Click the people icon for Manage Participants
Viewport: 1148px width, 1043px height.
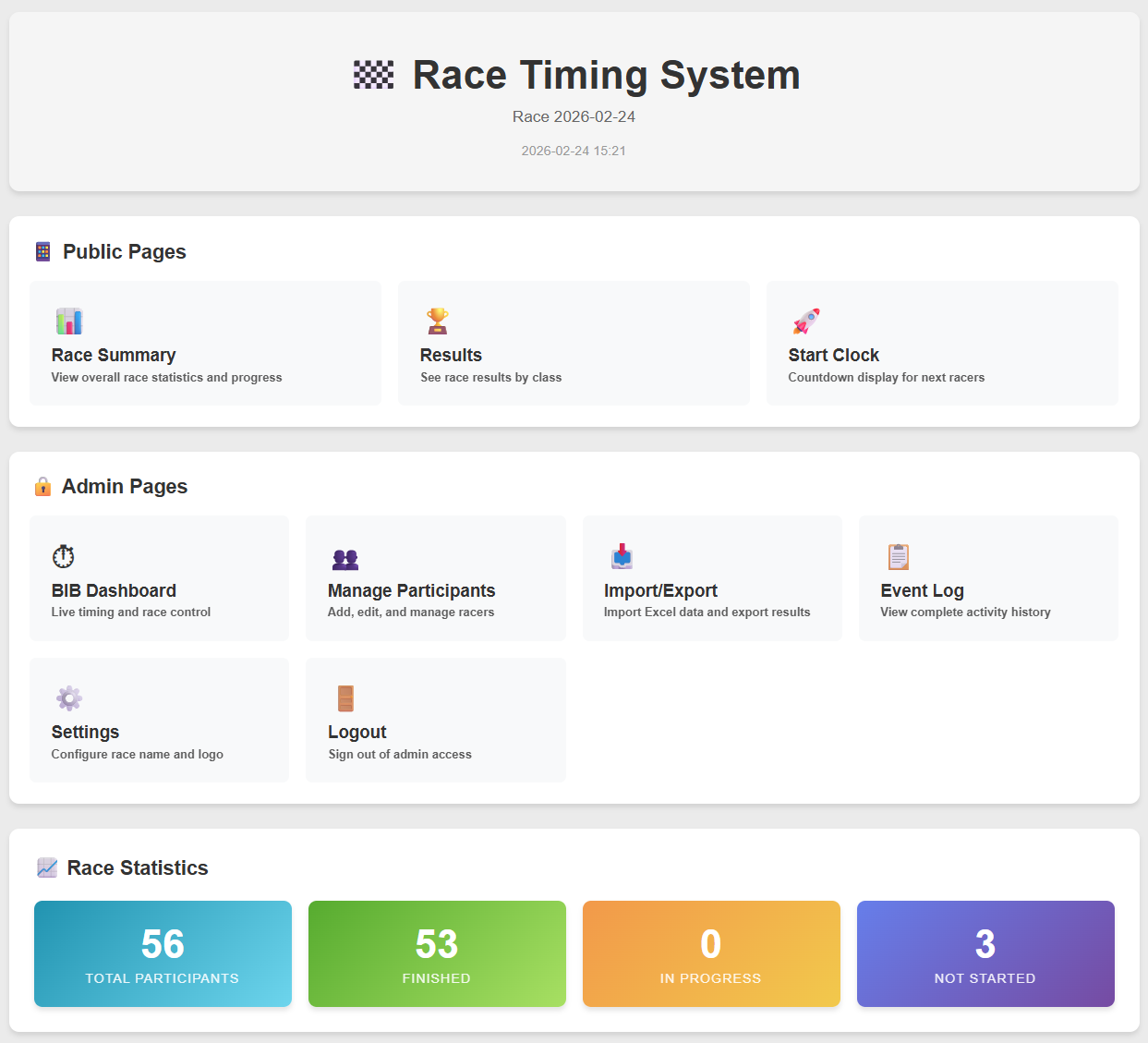point(345,558)
